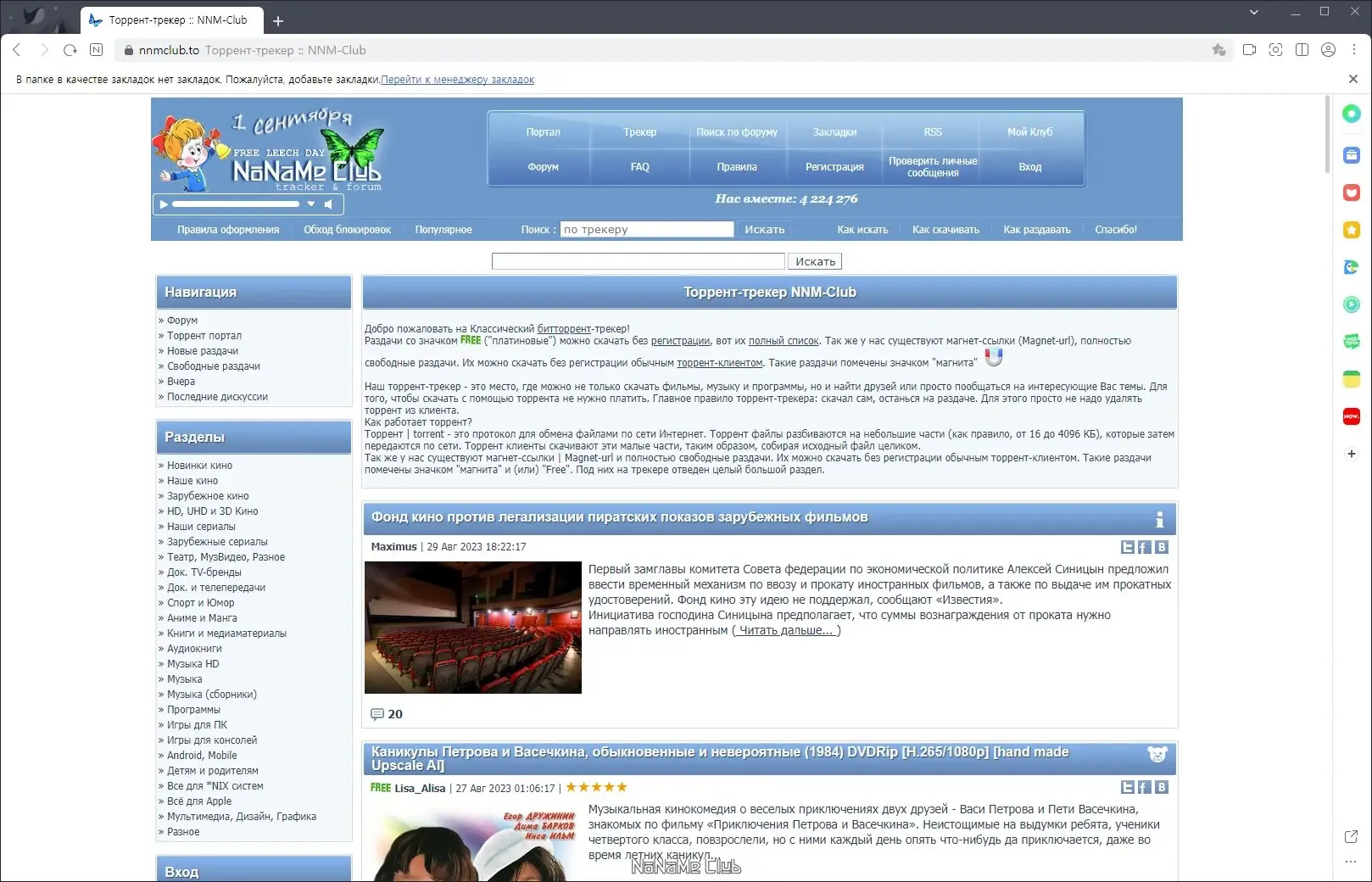The height and width of the screenshot is (882, 1372).
Task: Open the tab search chevron in title bar
Action: pyautogui.click(x=1254, y=12)
